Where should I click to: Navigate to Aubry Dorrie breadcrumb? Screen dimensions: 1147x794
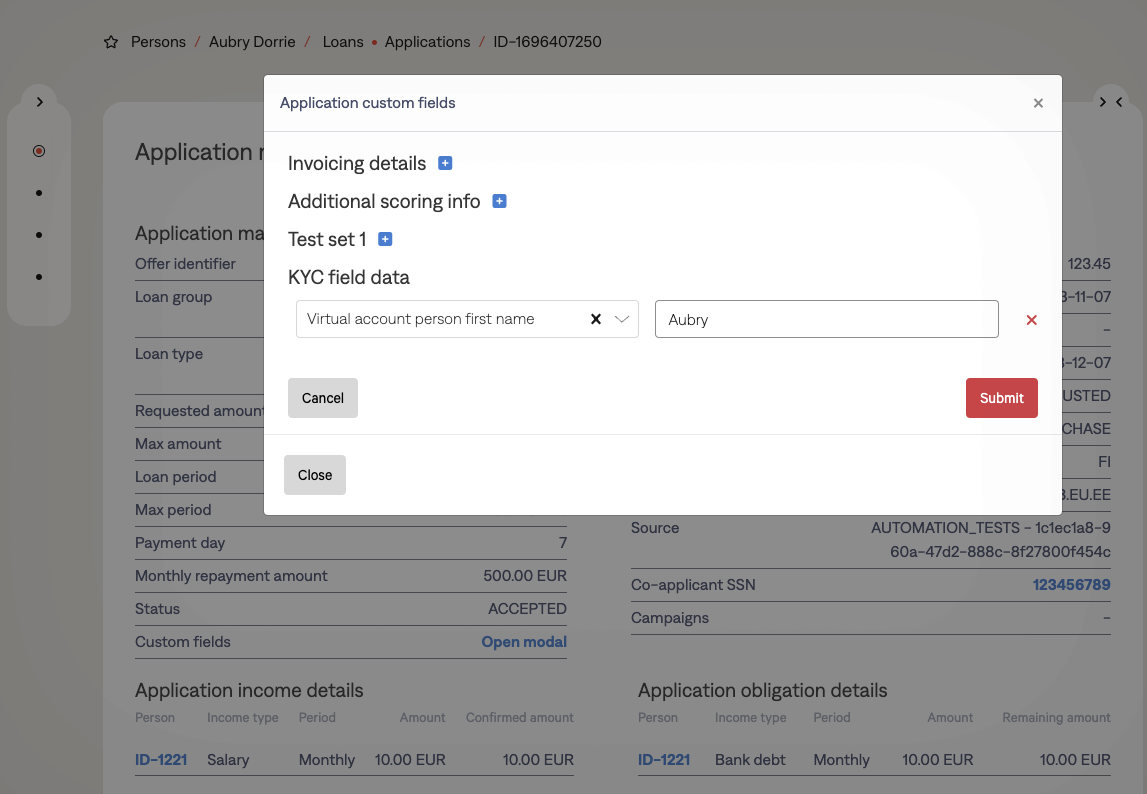[x=252, y=42]
